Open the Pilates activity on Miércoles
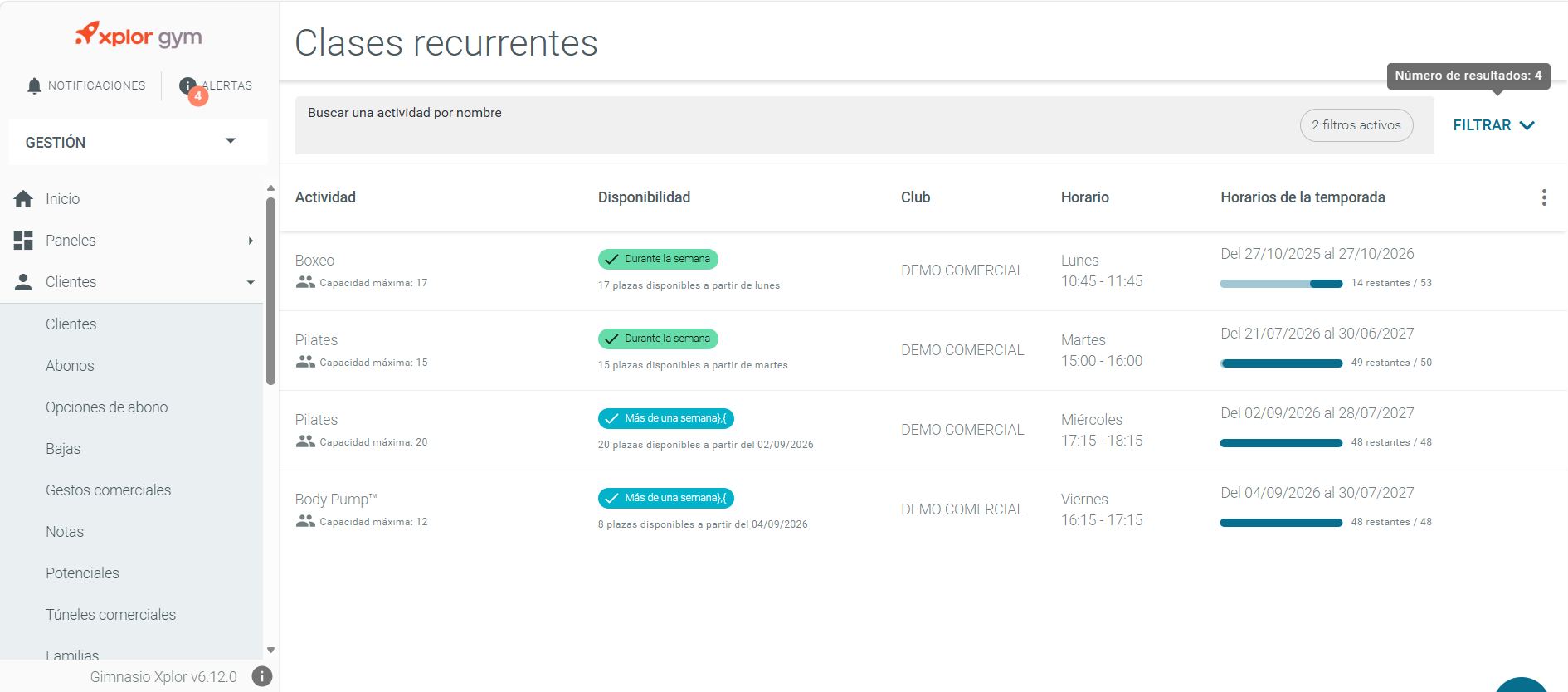The image size is (1568, 692). coord(316,420)
